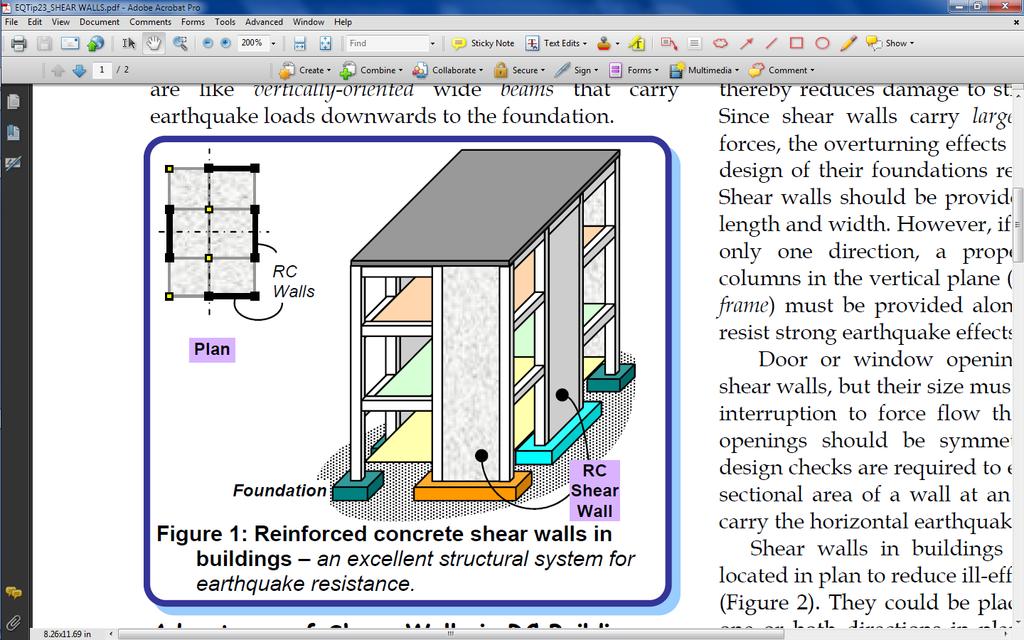Go to the previous page arrow

57,71
